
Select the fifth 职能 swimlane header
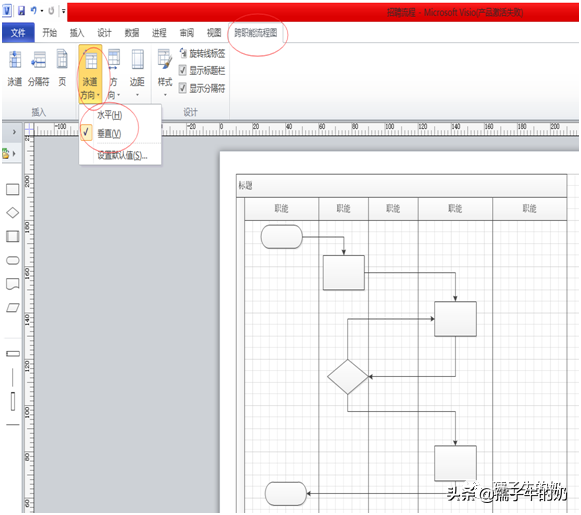pos(530,209)
